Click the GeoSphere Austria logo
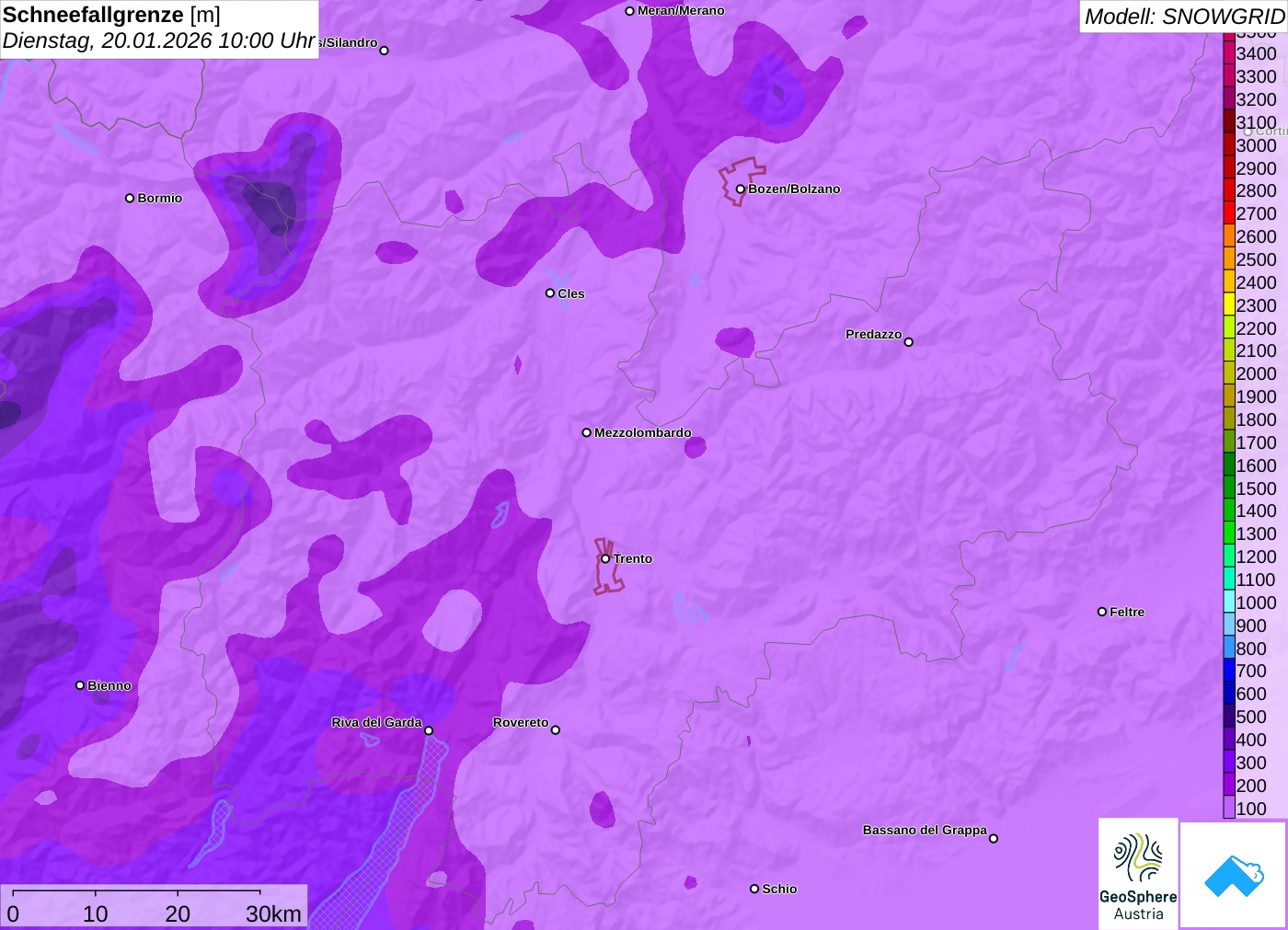Viewport: 1288px width, 930px height. pos(1138,873)
